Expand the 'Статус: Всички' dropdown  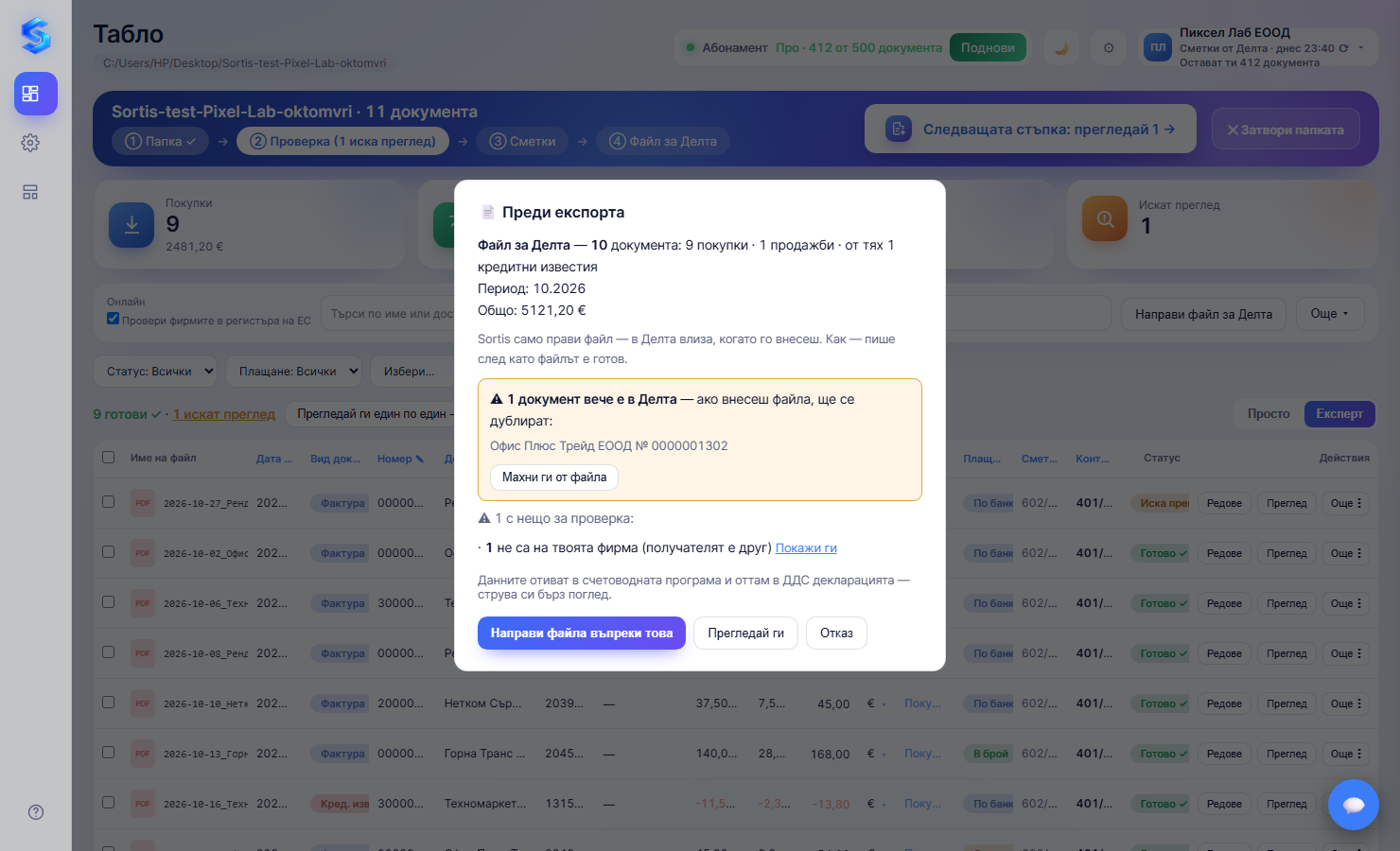coord(156,371)
